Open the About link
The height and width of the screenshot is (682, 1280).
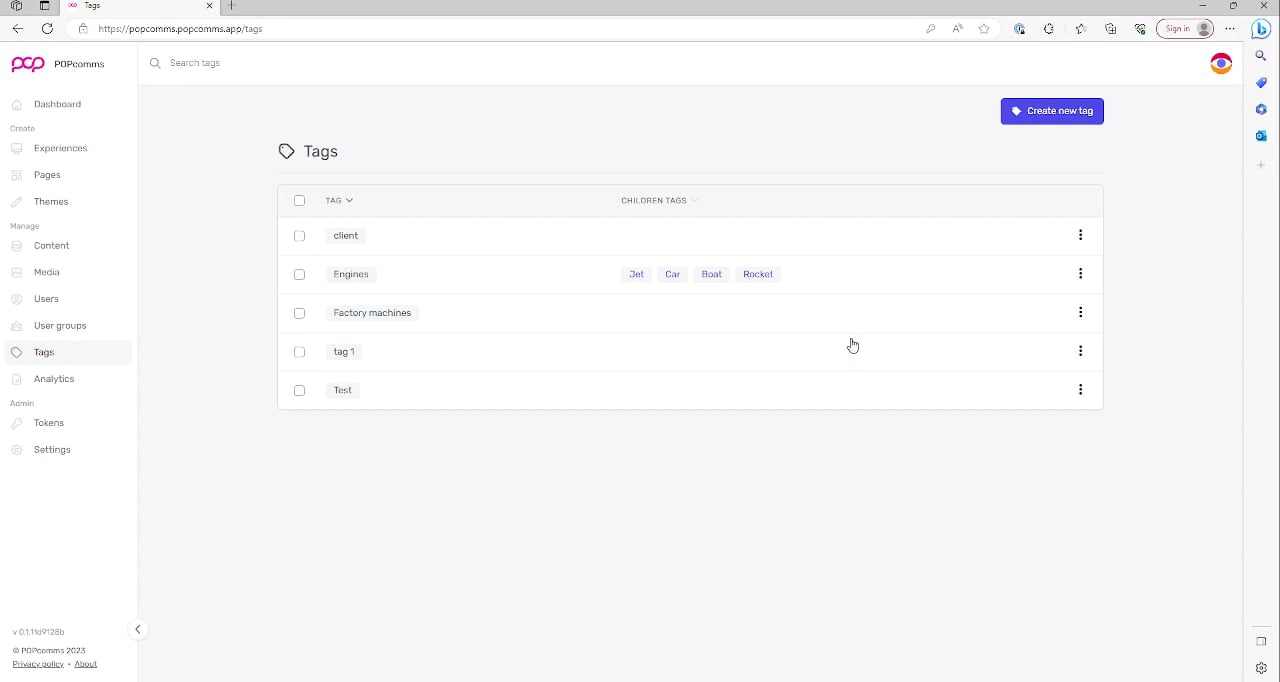tap(86, 664)
